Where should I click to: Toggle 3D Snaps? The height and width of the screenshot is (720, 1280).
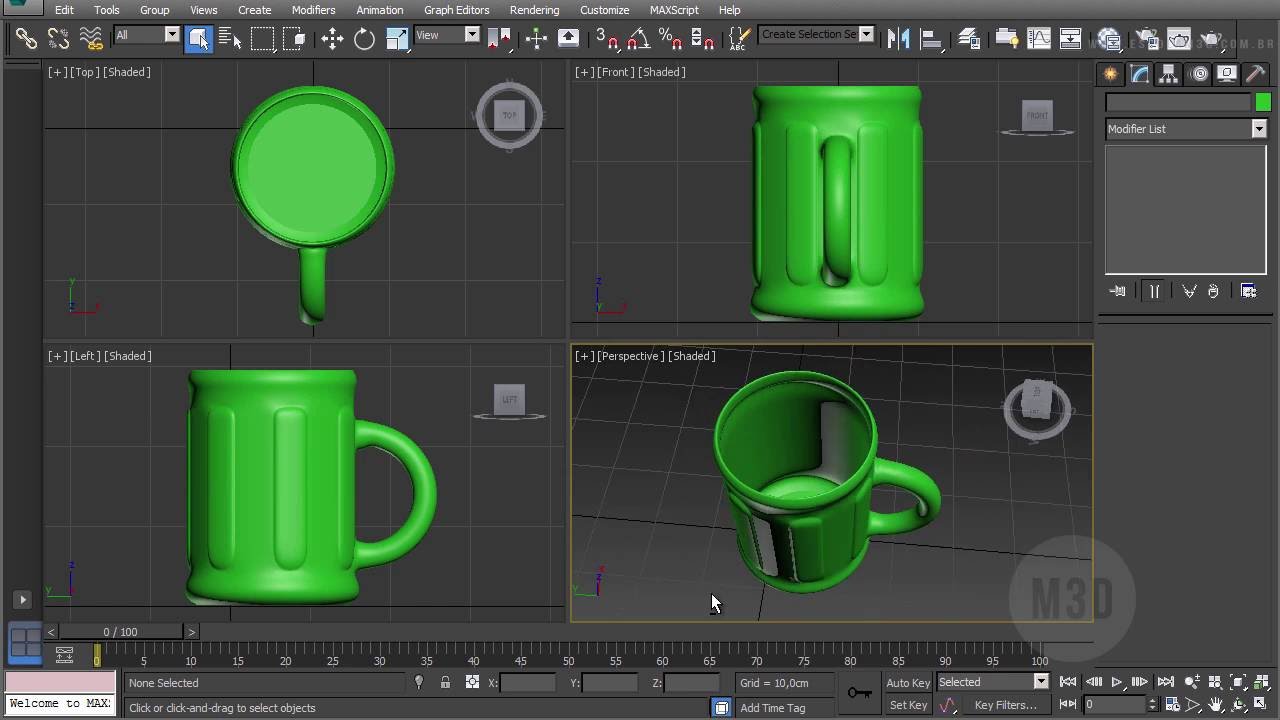607,39
